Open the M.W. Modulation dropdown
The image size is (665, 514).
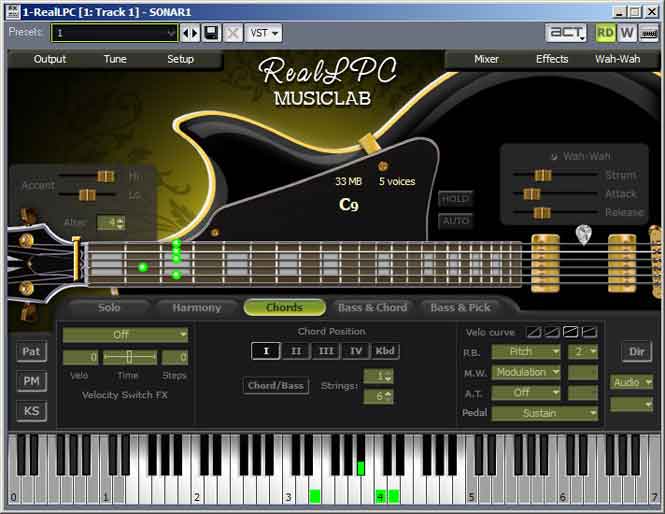[526, 372]
